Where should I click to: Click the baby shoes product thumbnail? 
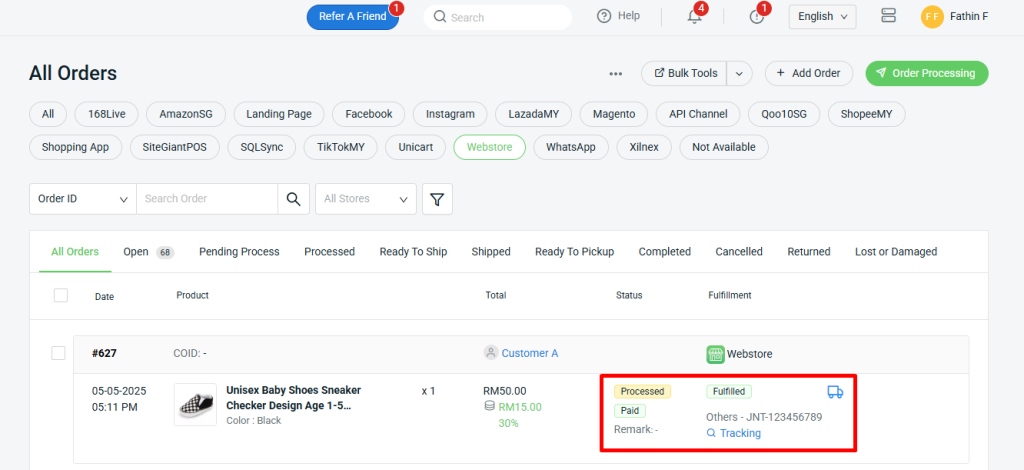(x=195, y=404)
